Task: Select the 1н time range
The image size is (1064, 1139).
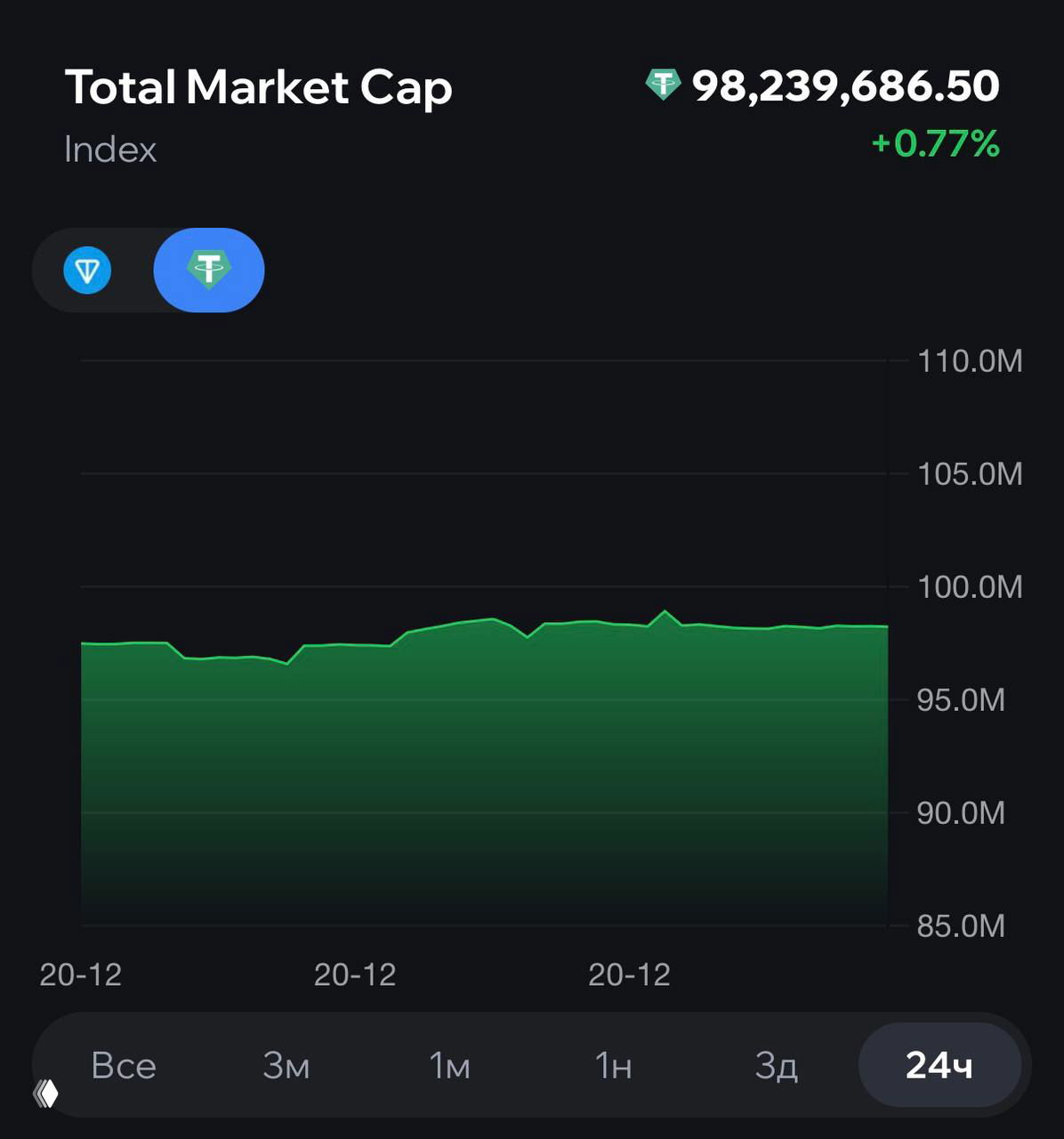Action: point(613,1065)
